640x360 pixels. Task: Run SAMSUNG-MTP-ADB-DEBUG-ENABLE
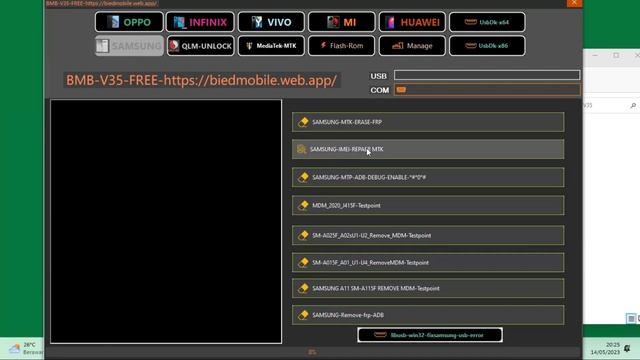coord(428,177)
